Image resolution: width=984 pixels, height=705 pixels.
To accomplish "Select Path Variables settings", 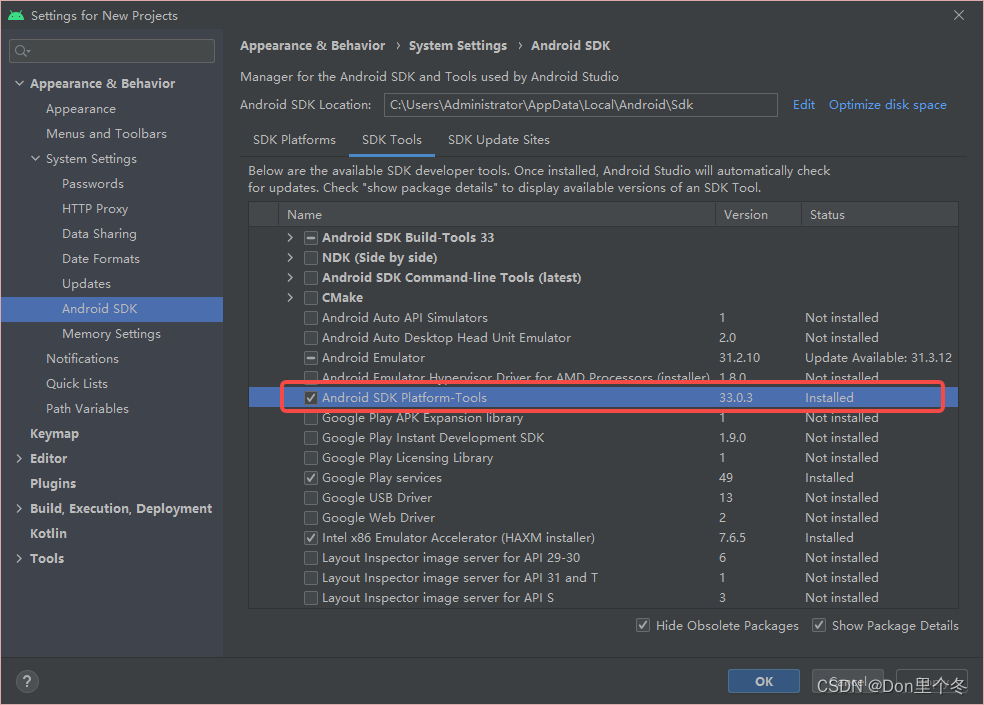I will [x=87, y=409].
